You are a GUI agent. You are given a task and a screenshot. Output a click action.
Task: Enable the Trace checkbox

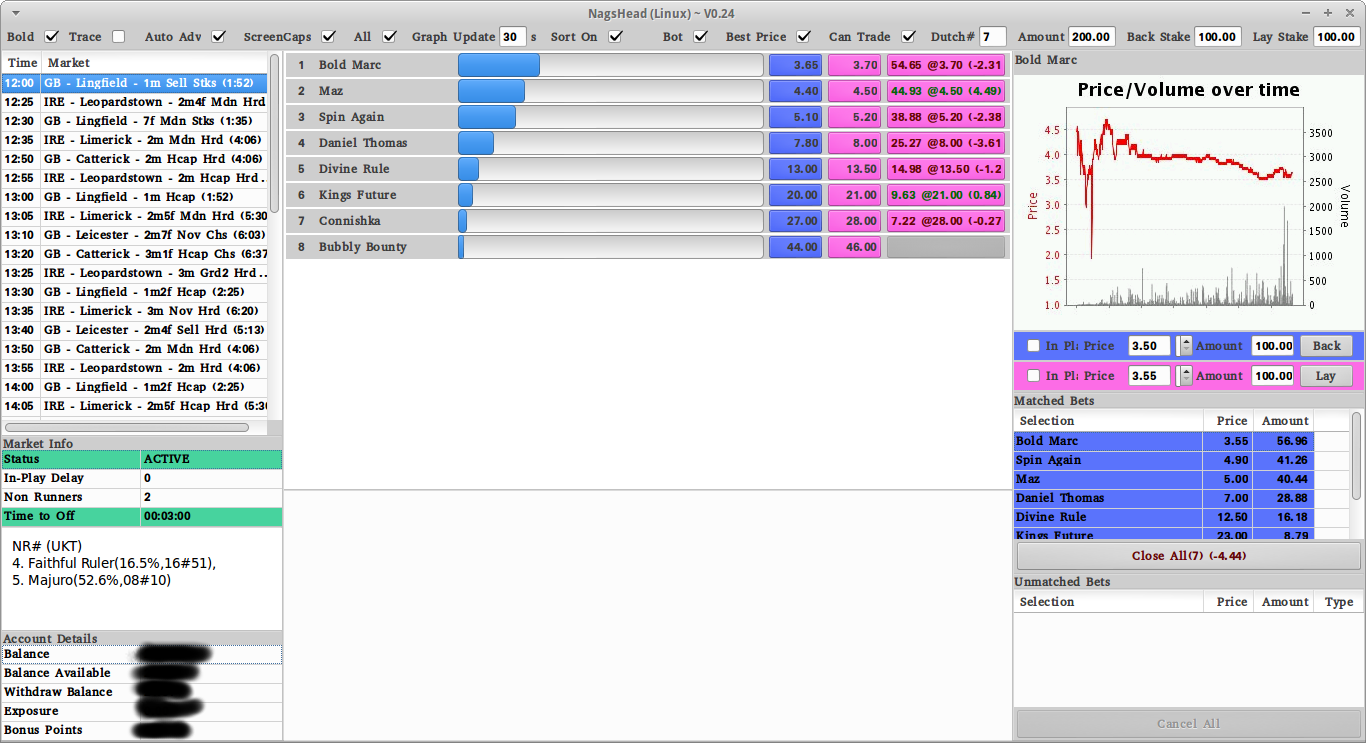point(117,37)
